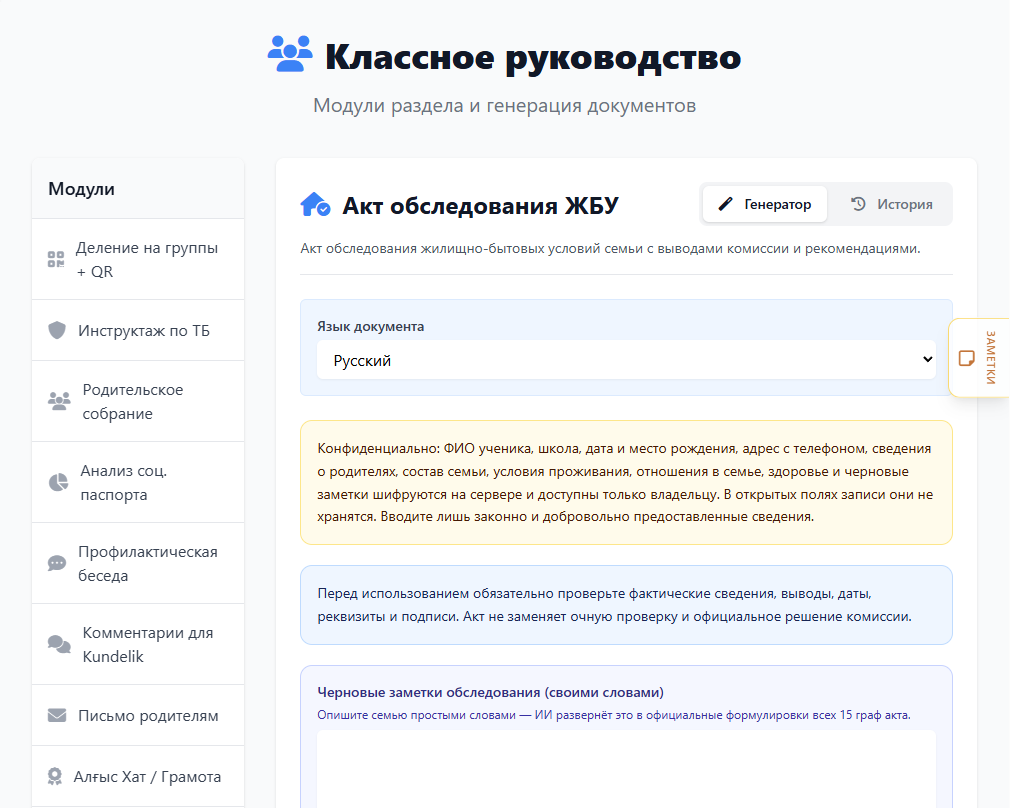Open the Алғыс Хат / Грамота module
Image resolution: width=1010 pixels, height=808 pixels.
pyautogui.click(x=138, y=776)
